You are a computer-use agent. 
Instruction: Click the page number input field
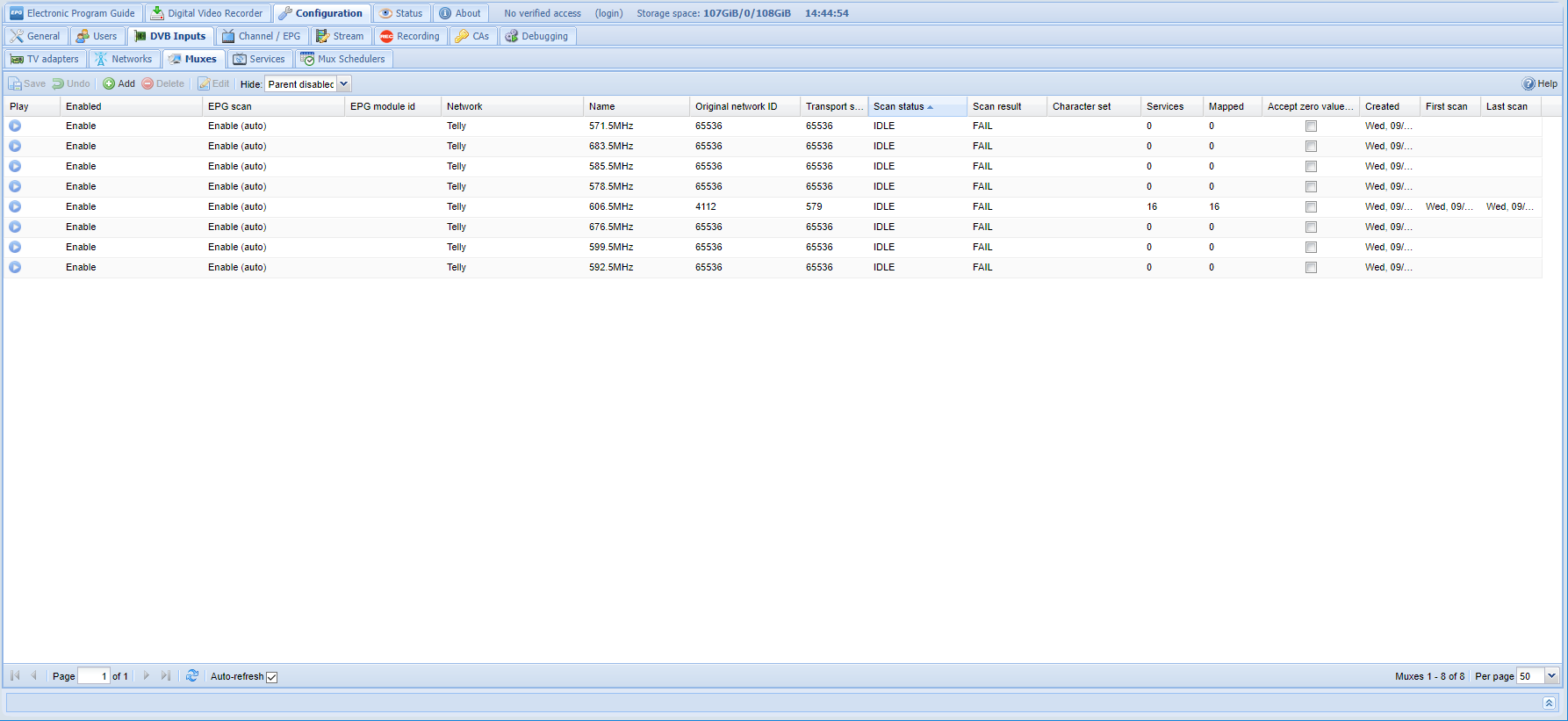point(94,676)
